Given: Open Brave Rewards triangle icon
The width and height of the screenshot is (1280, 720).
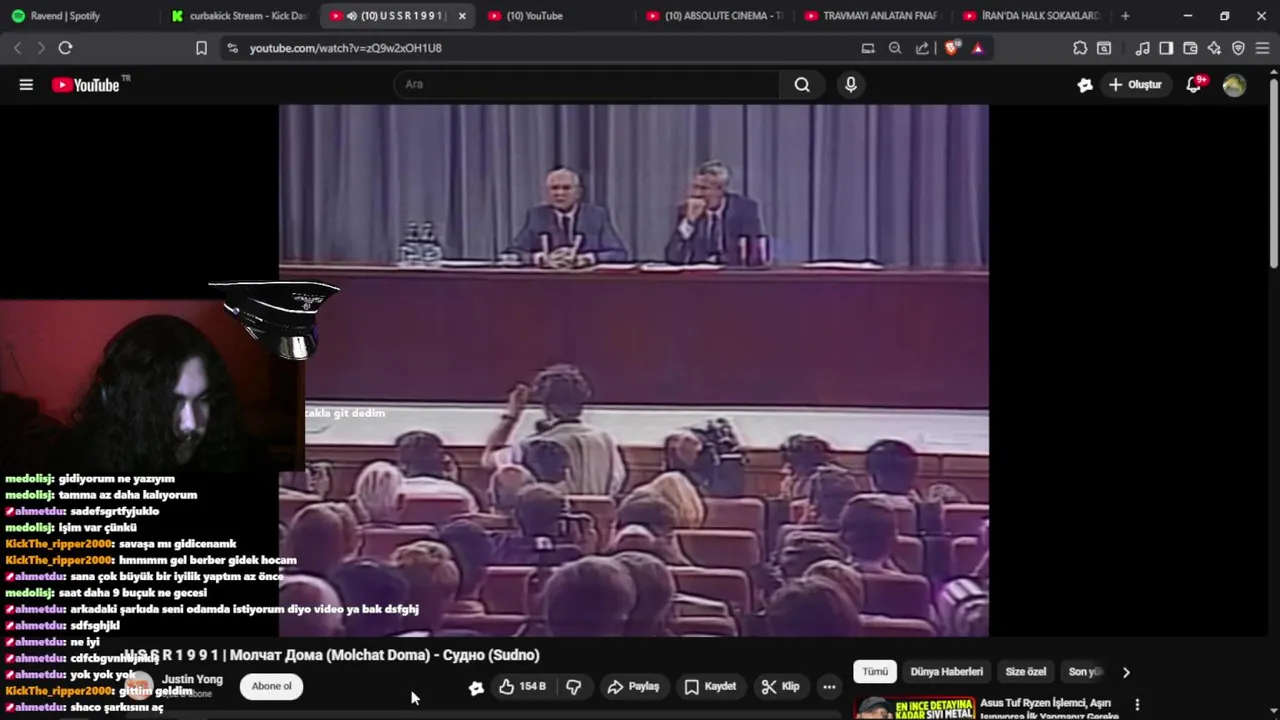Looking at the screenshot, I should [978, 48].
